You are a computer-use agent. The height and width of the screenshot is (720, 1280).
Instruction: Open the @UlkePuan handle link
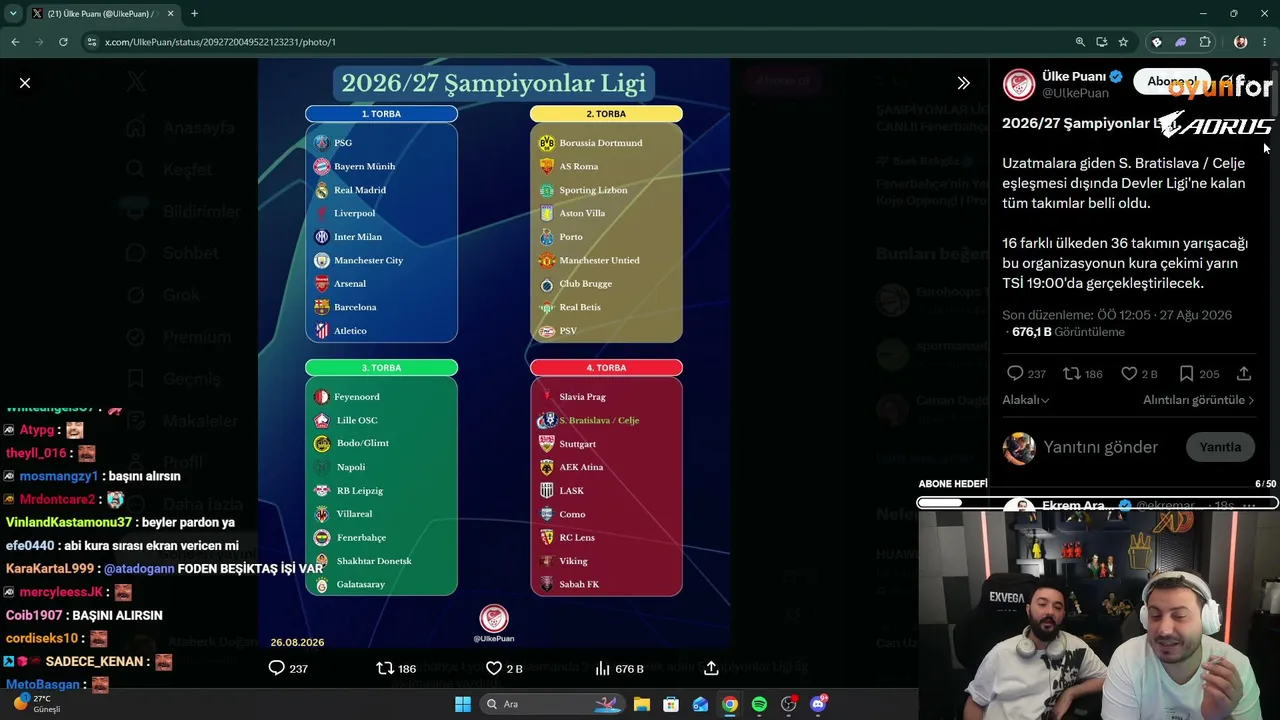1075,93
